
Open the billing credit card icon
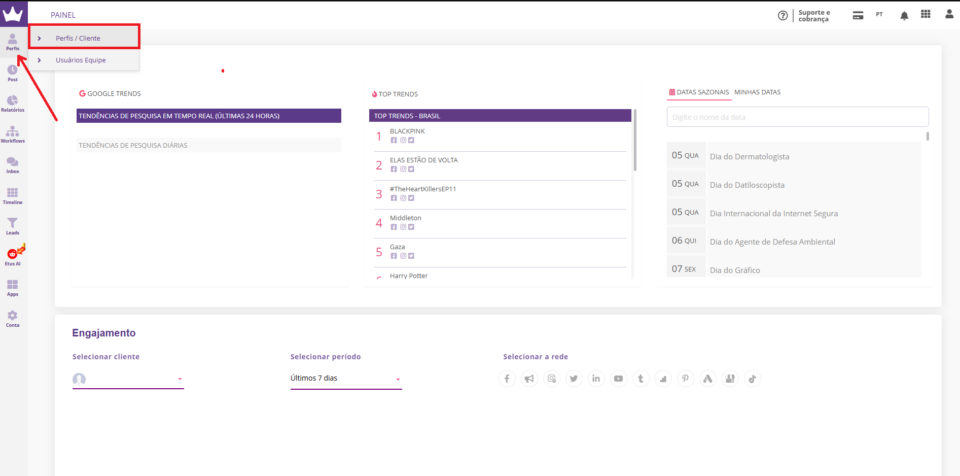coord(858,15)
